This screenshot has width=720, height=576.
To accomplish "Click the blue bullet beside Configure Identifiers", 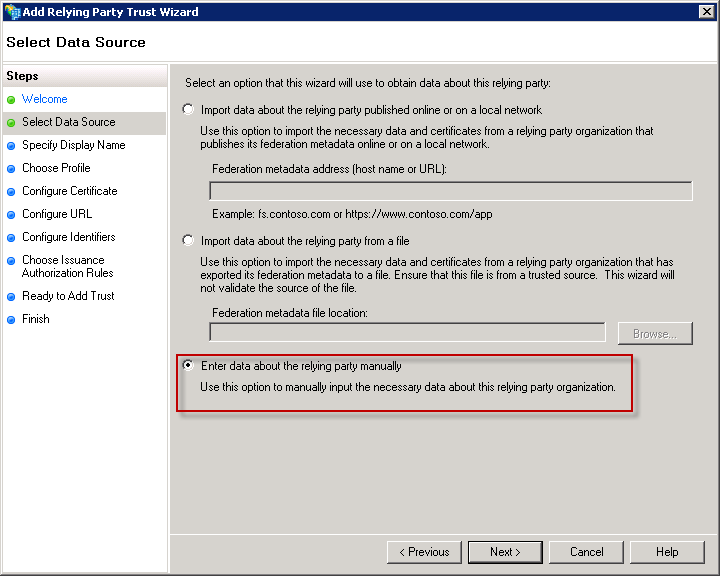I will coord(11,237).
